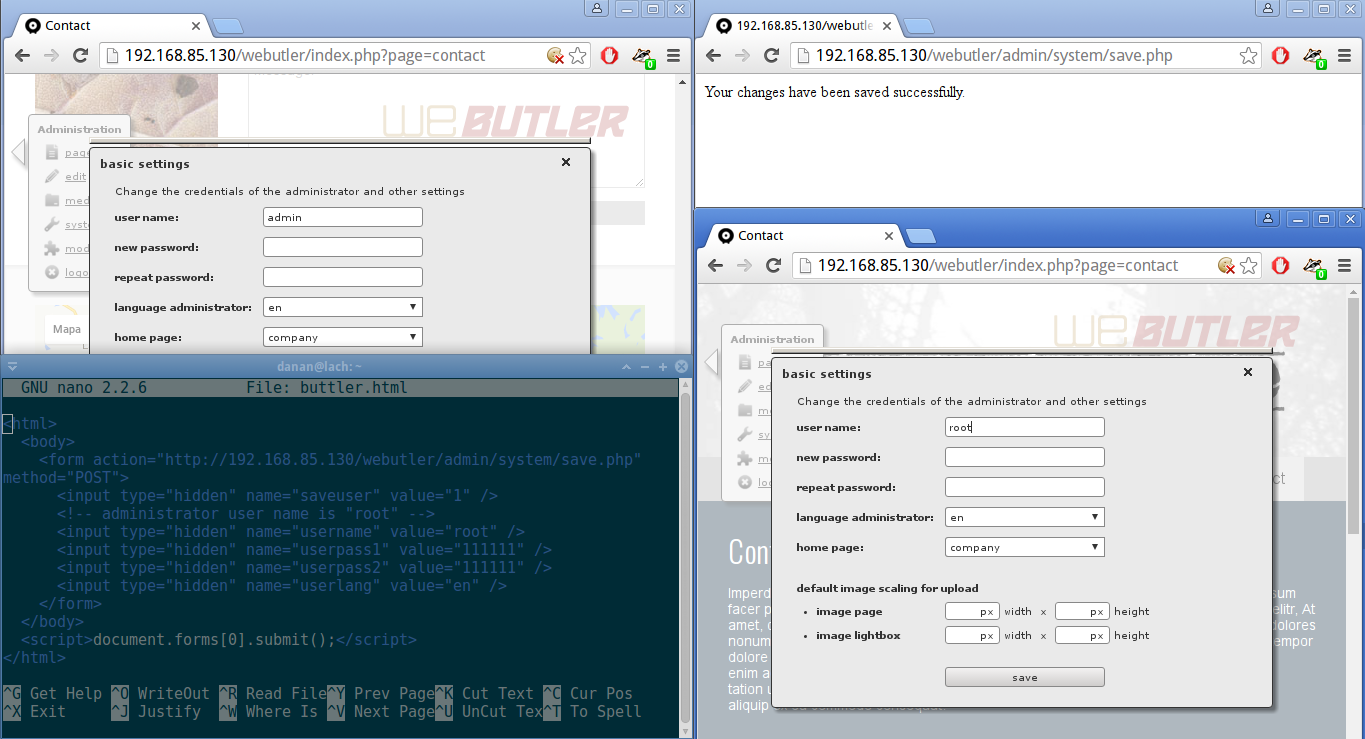This screenshot has height=739, width=1365.
Task: Select Contact tab in lower-right browser
Action: pyautogui.click(x=807, y=236)
